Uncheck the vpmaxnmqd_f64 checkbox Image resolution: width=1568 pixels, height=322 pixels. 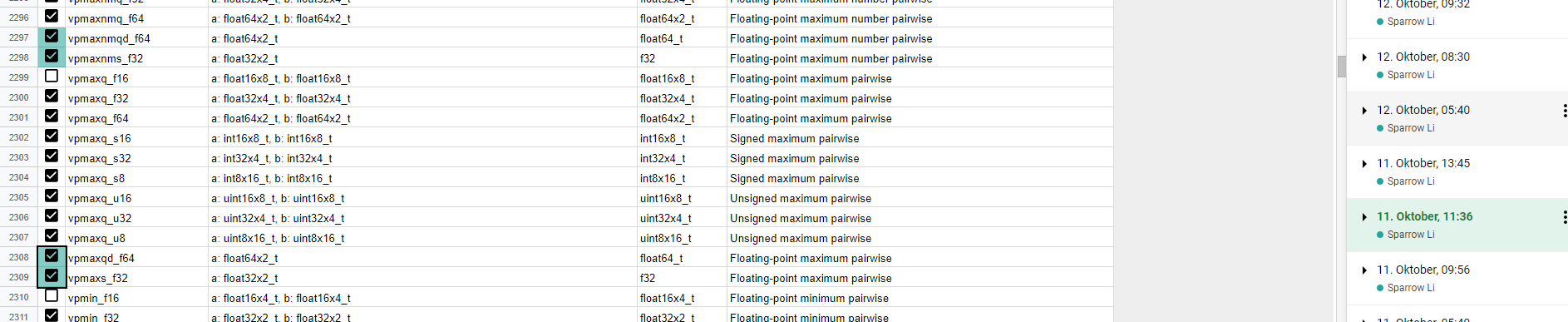(52, 36)
